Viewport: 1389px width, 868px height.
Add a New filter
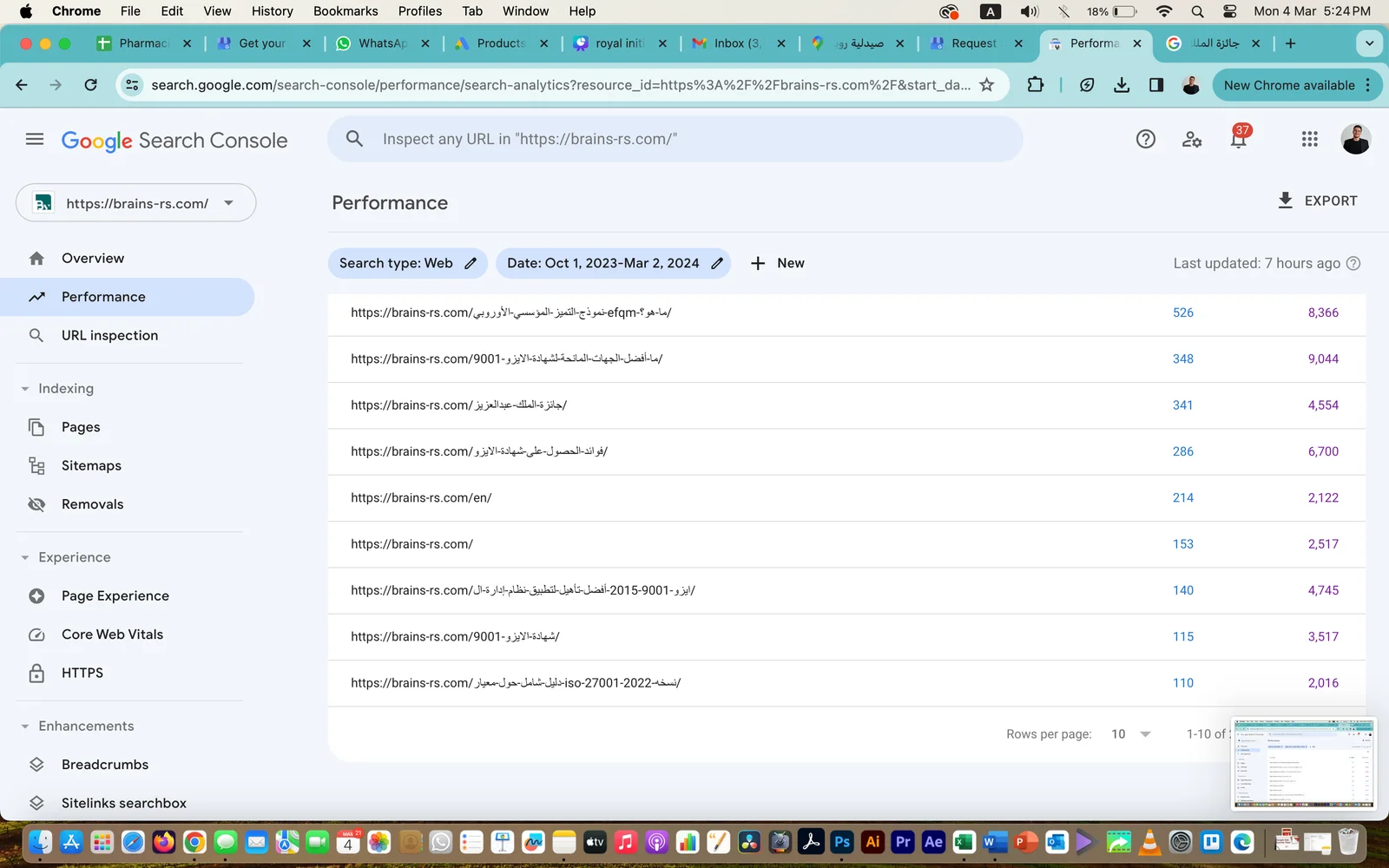(x=778, y=263)
